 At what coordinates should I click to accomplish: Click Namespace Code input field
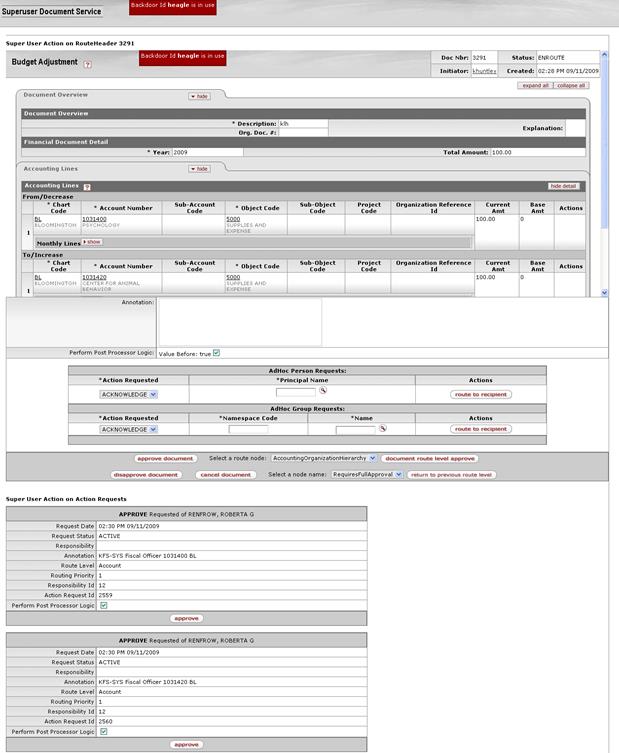click(x=248, y=429)
